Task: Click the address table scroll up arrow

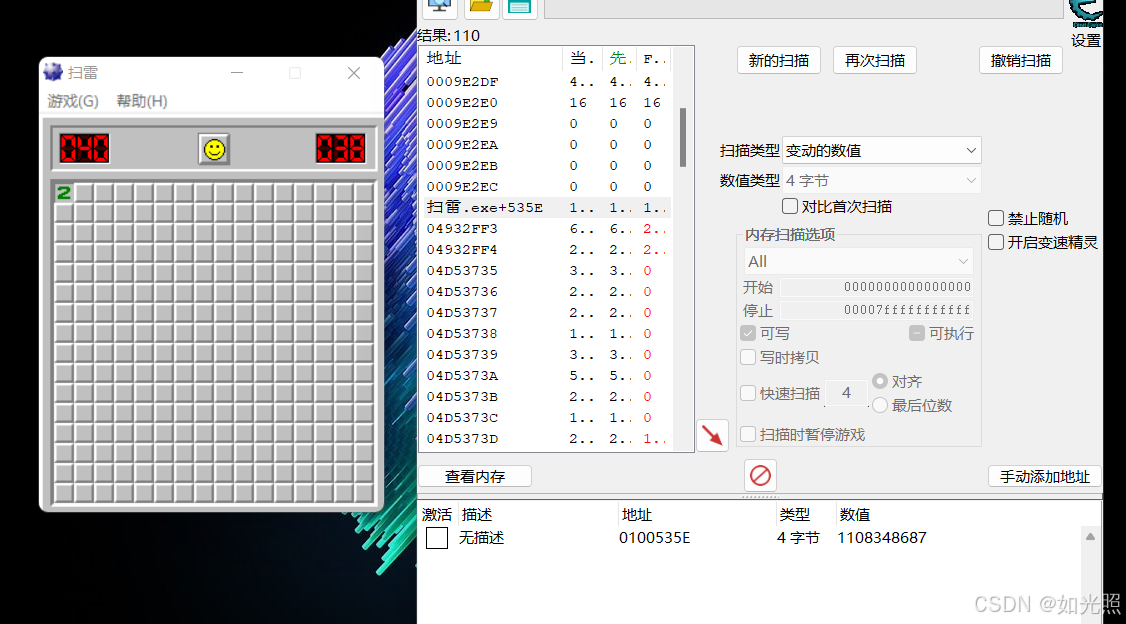Action: (x=1090, y=536)
